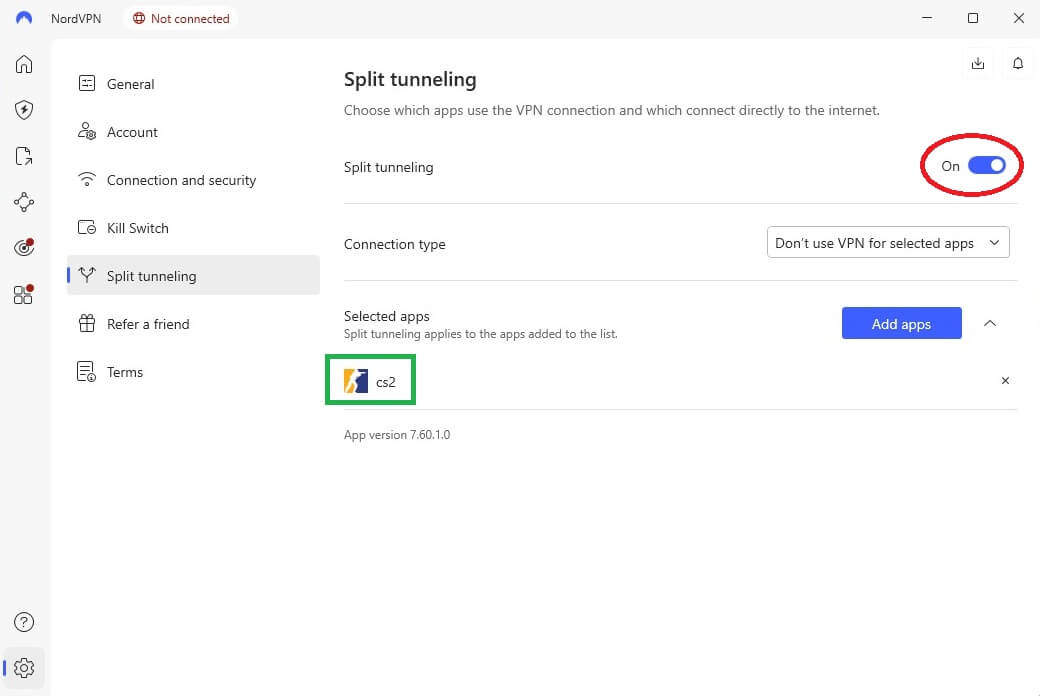Click the download icon at top right
The image size is (1040, 696).
tap(977, 62)
